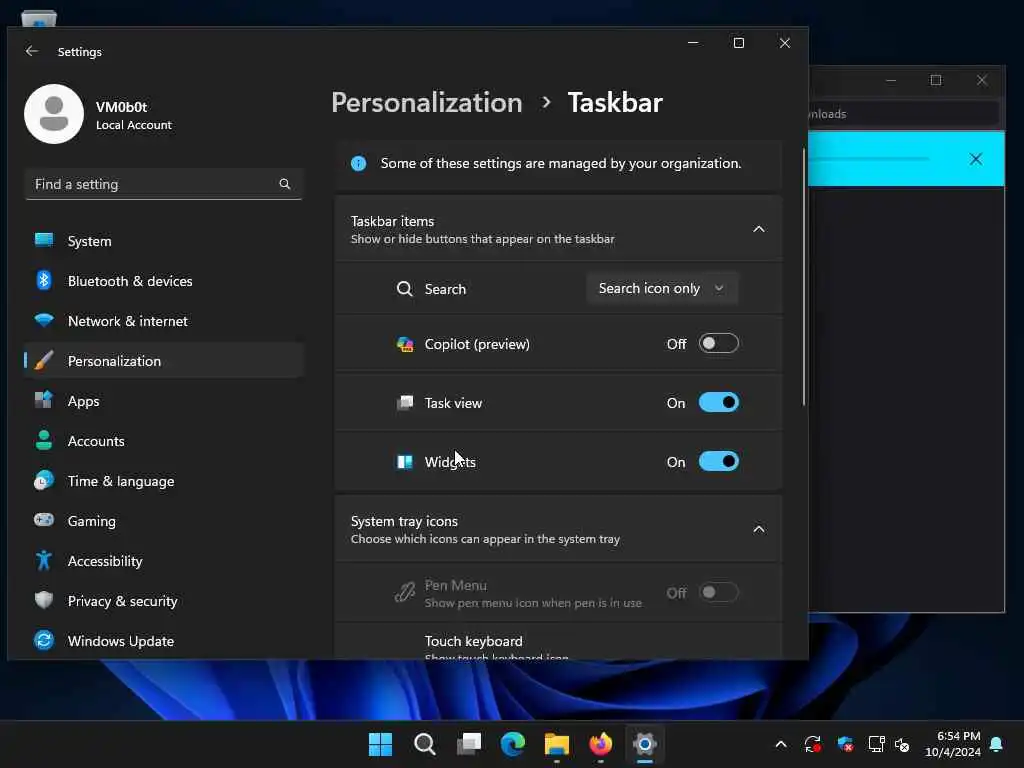Click the info icon in organization notice
This screenshot has width=1024, height=768.
(359, 163)
